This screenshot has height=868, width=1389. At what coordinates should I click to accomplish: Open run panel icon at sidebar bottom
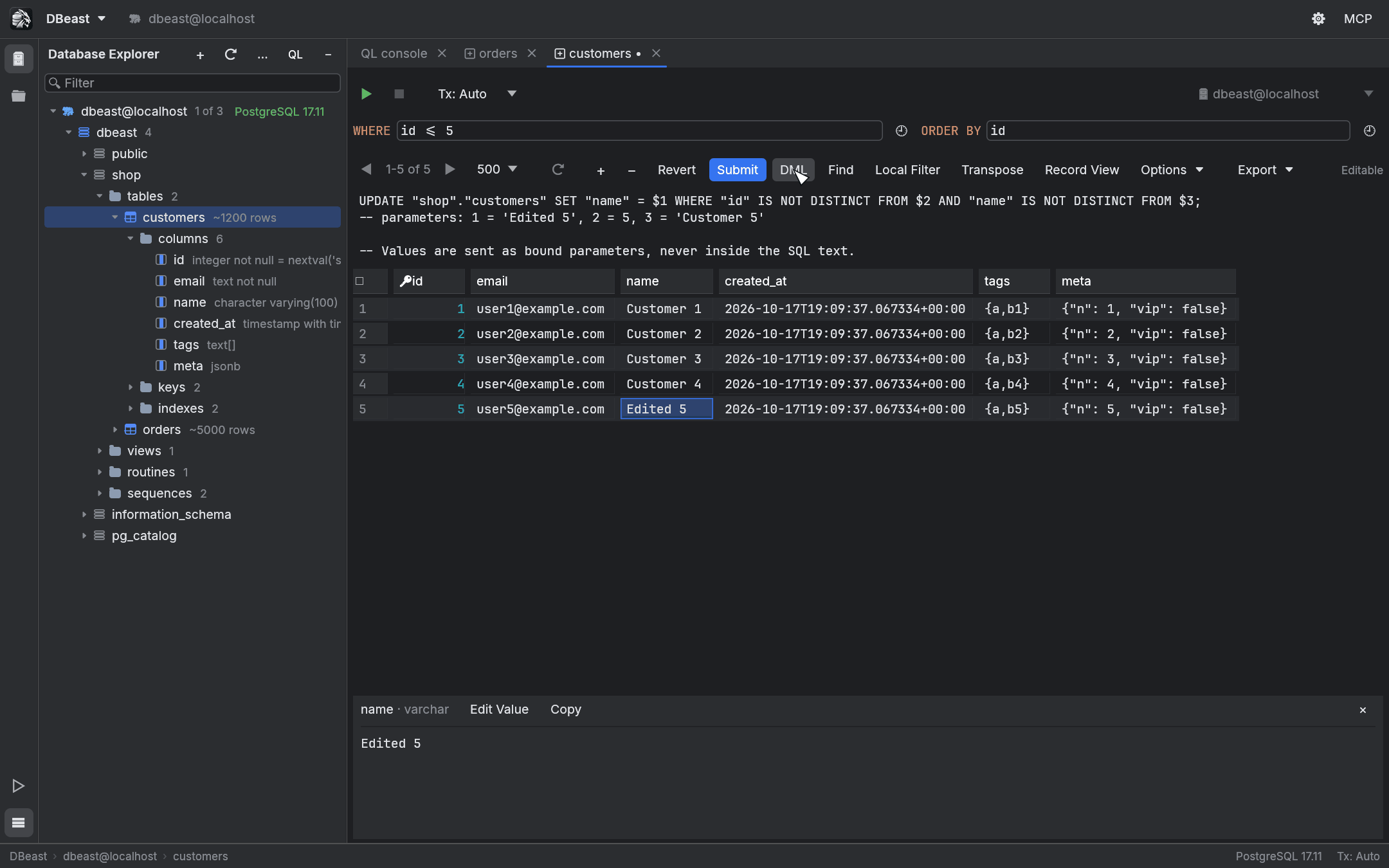(x=19, y=786)
